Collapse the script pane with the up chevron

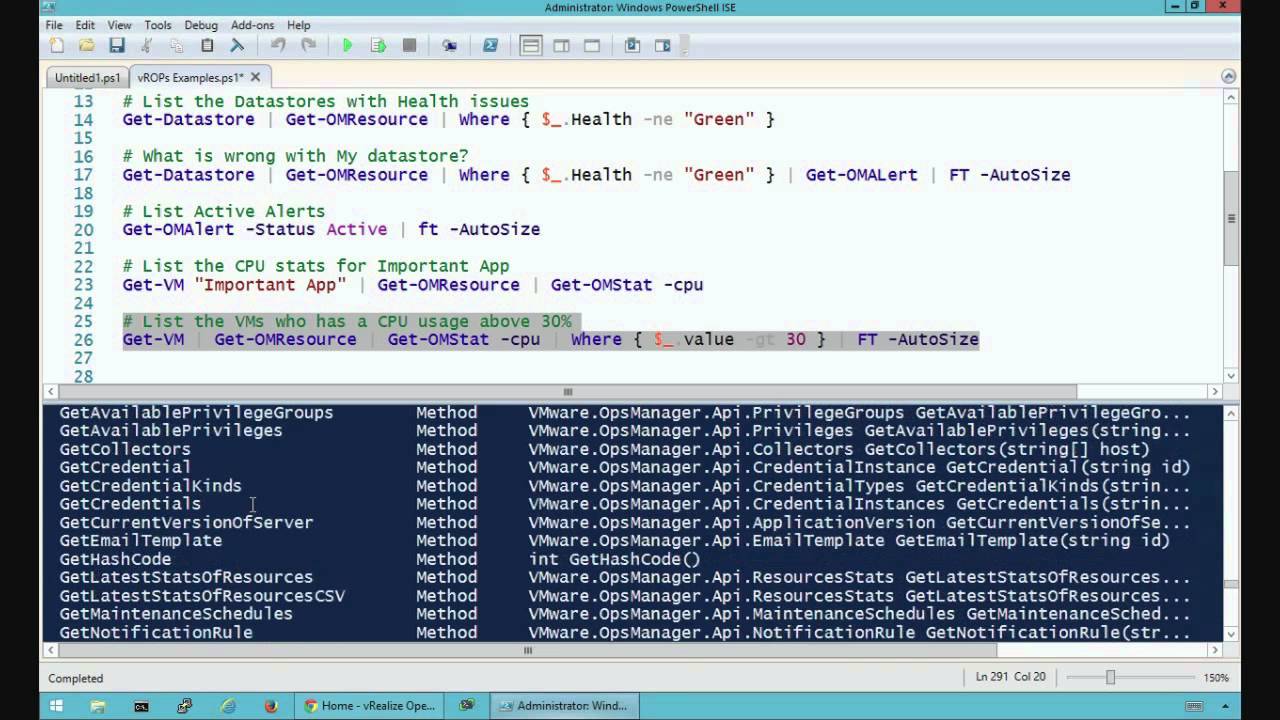(x=1229, y=77)
